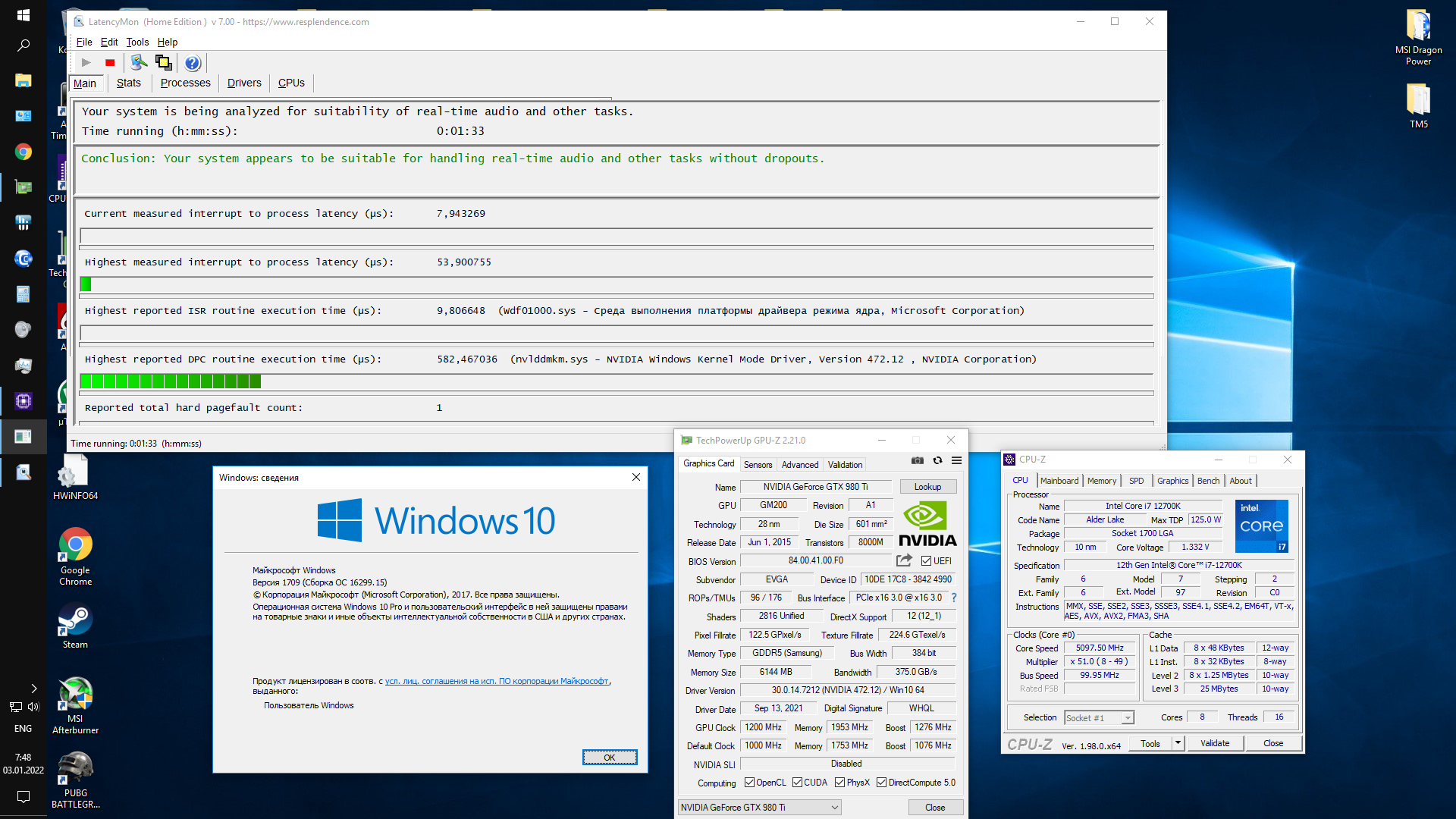Image resolution: width=1456 pixels, height=819 pixels.
Task: Click the yellow overlapping windows toolbar icon
Action: point(163,63)
